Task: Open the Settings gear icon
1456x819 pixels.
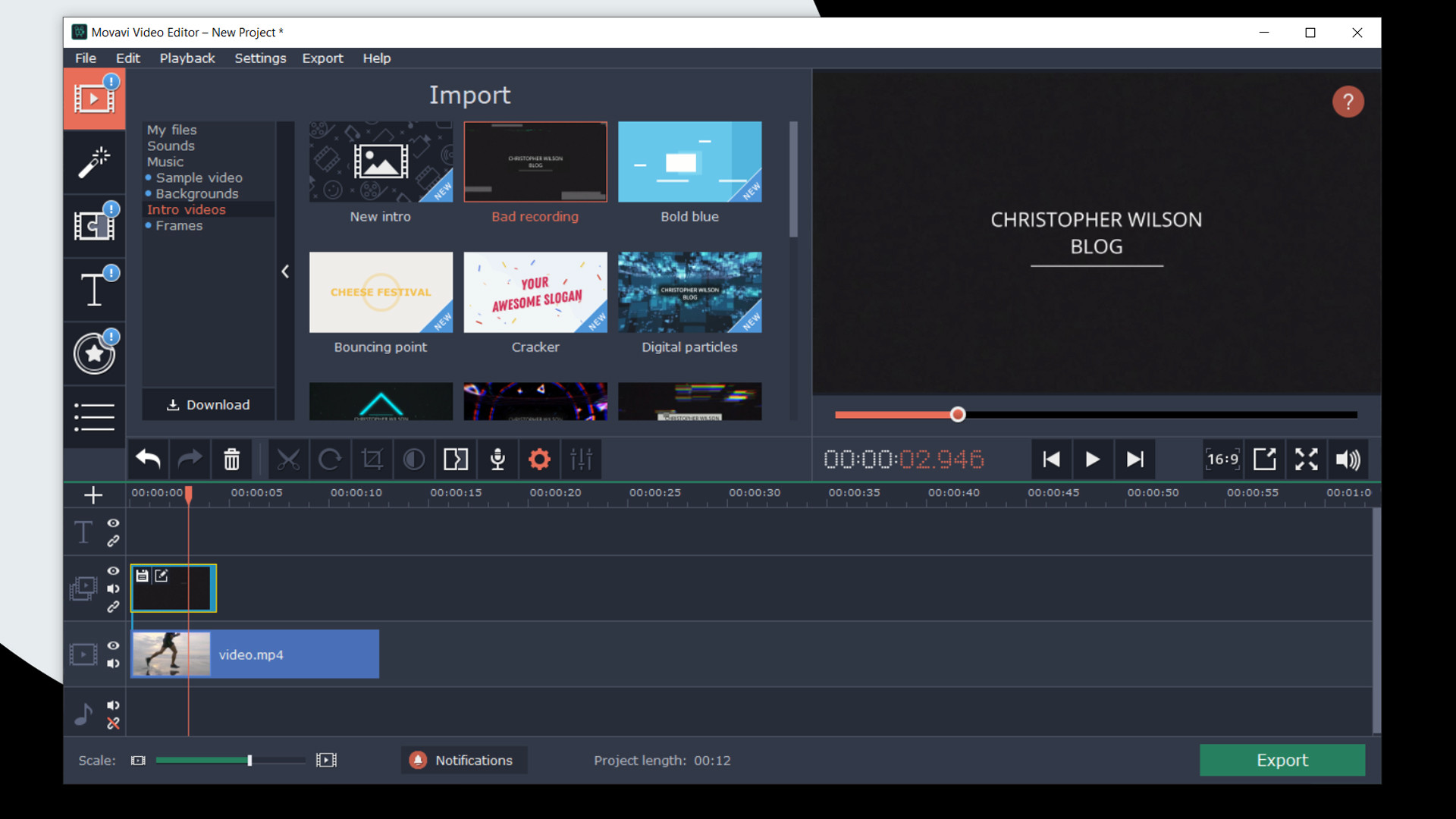Action: click(x=540, y=459)
